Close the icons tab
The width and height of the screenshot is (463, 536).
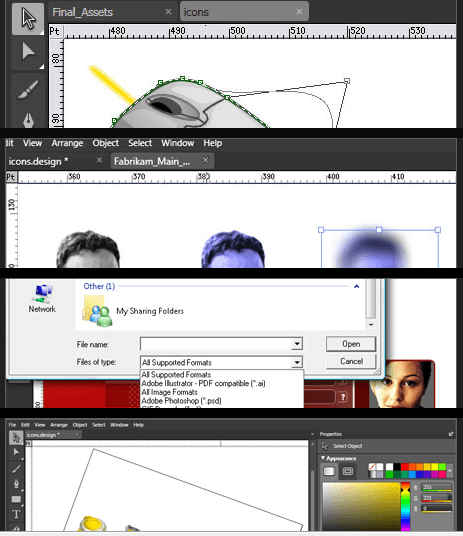[x=299, y=12]
